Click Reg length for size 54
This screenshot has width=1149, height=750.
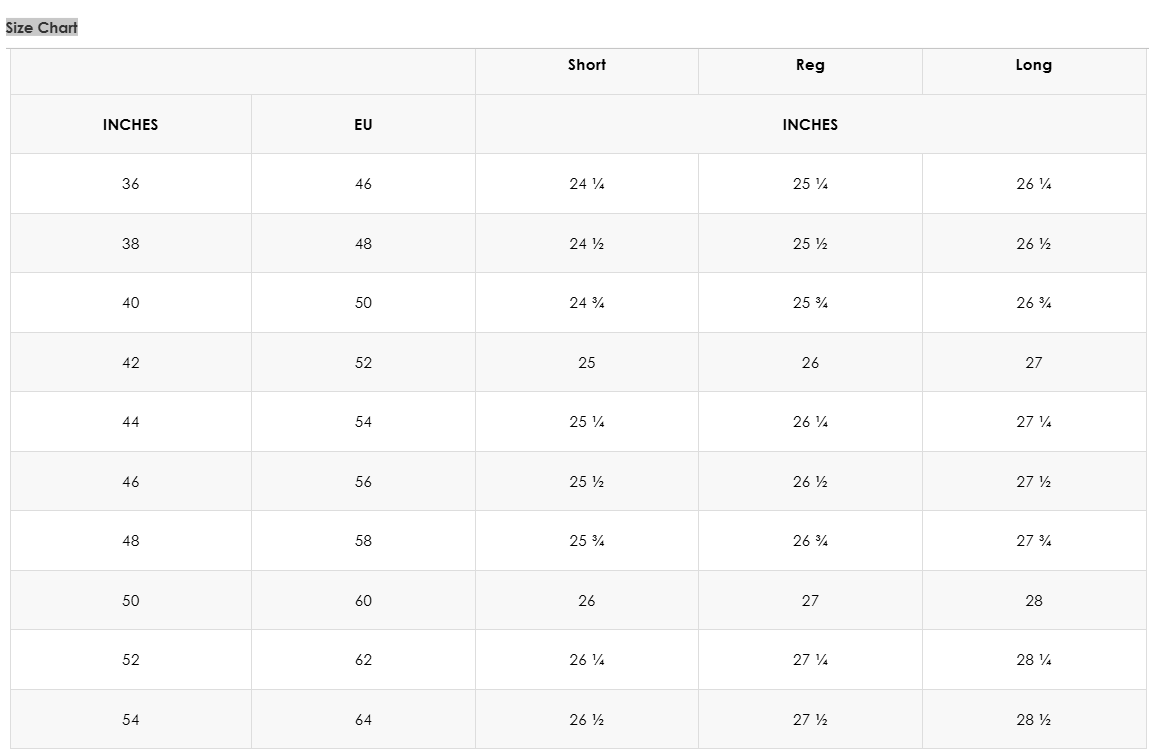click(x=810, y=720)
